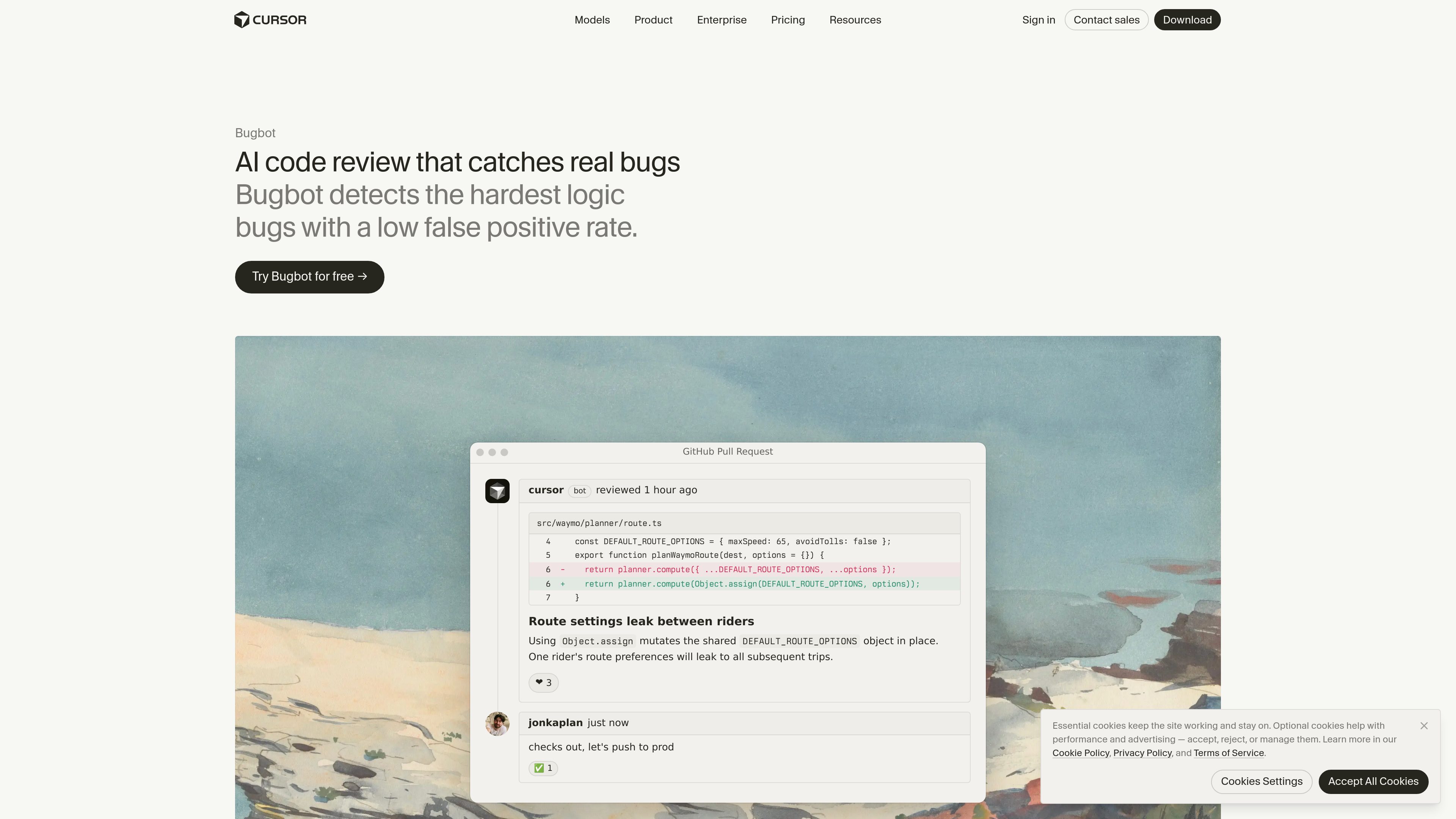Viewport: 1456px width, 819px height.
Task: Click the Bugbot label above the headline
Action: [x=255, y=133]
